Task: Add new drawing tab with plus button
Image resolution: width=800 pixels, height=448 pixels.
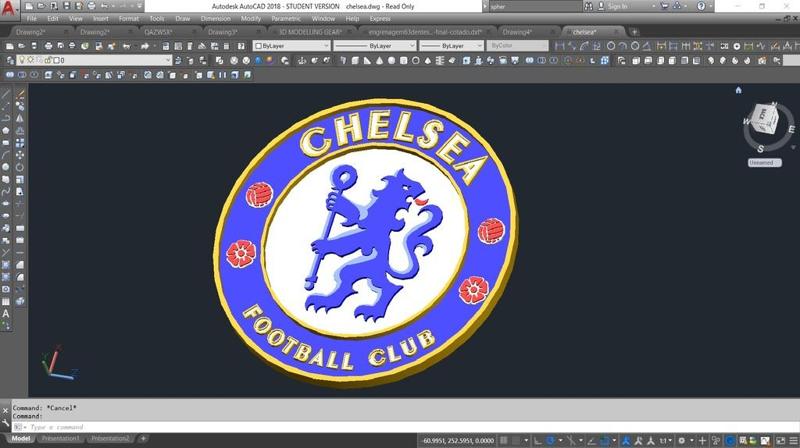Action: [634, 32]
